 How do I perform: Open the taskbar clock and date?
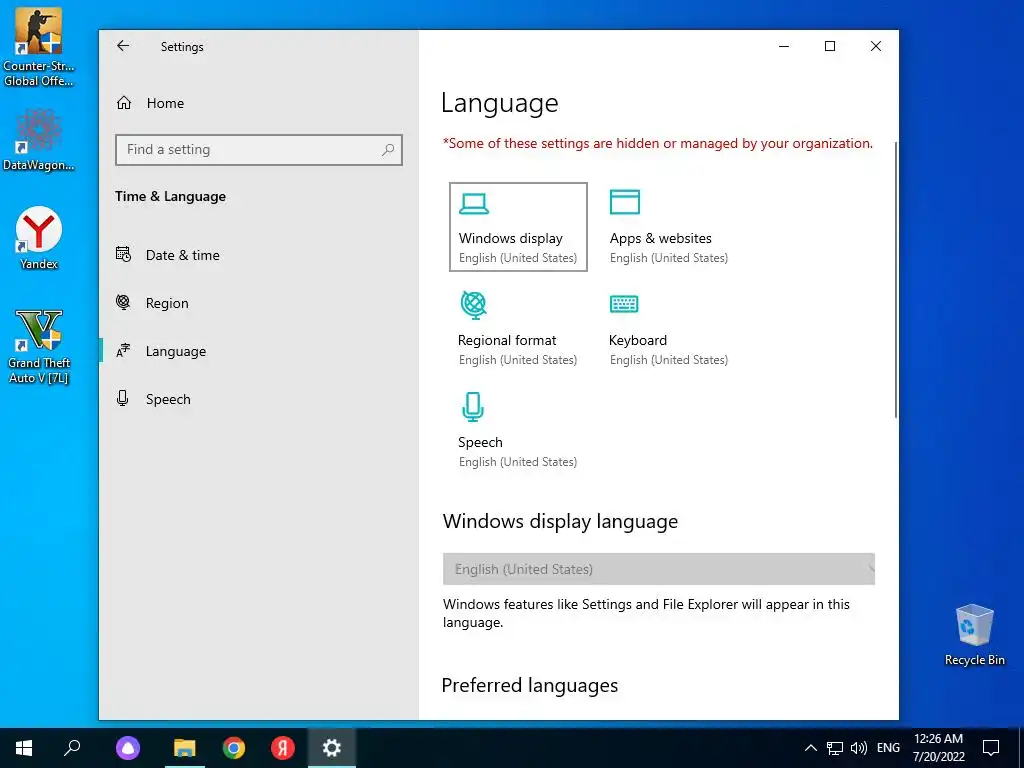coord(938,748)
